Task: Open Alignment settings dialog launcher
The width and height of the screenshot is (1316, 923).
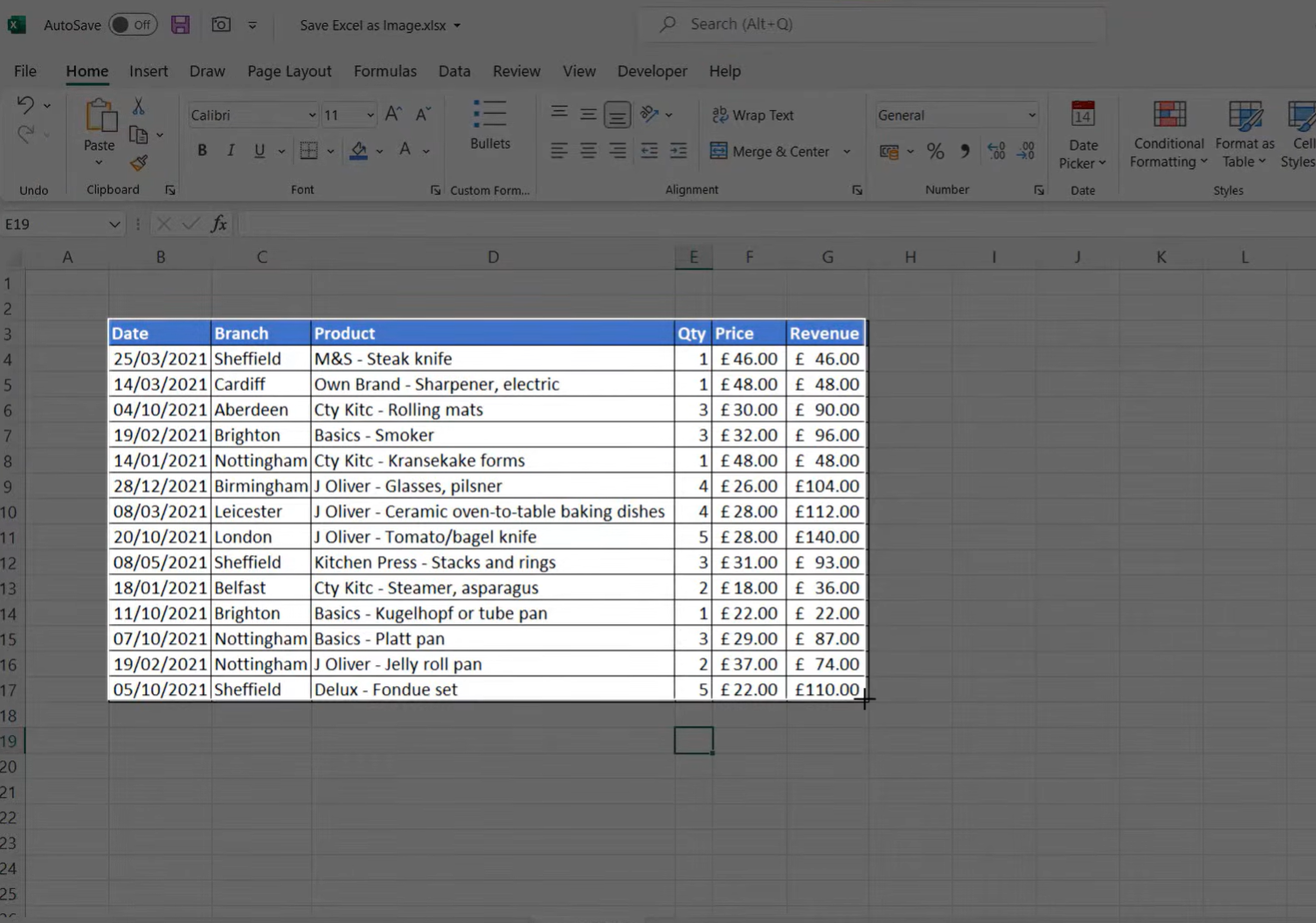Action: (857, 190)
